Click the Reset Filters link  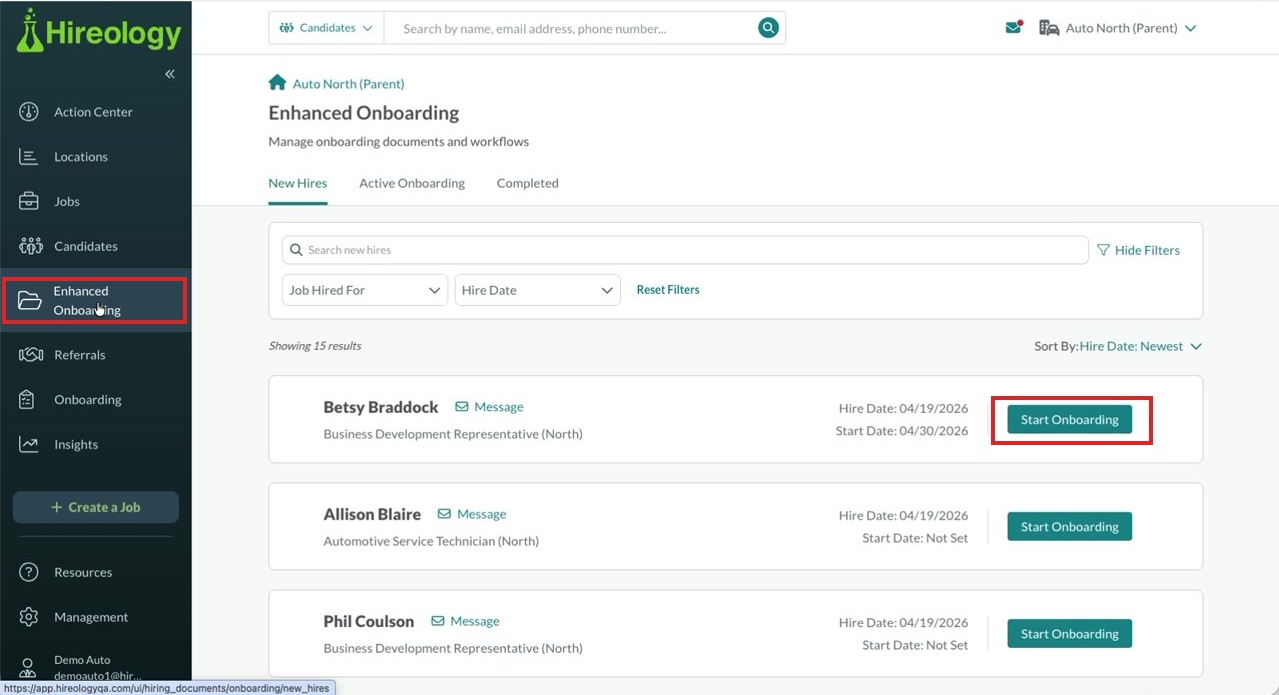pos(668,290)
